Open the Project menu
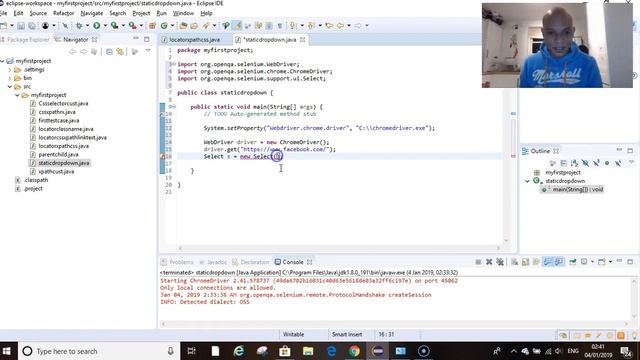Screen dimensions: 640x360 (141, 13)
